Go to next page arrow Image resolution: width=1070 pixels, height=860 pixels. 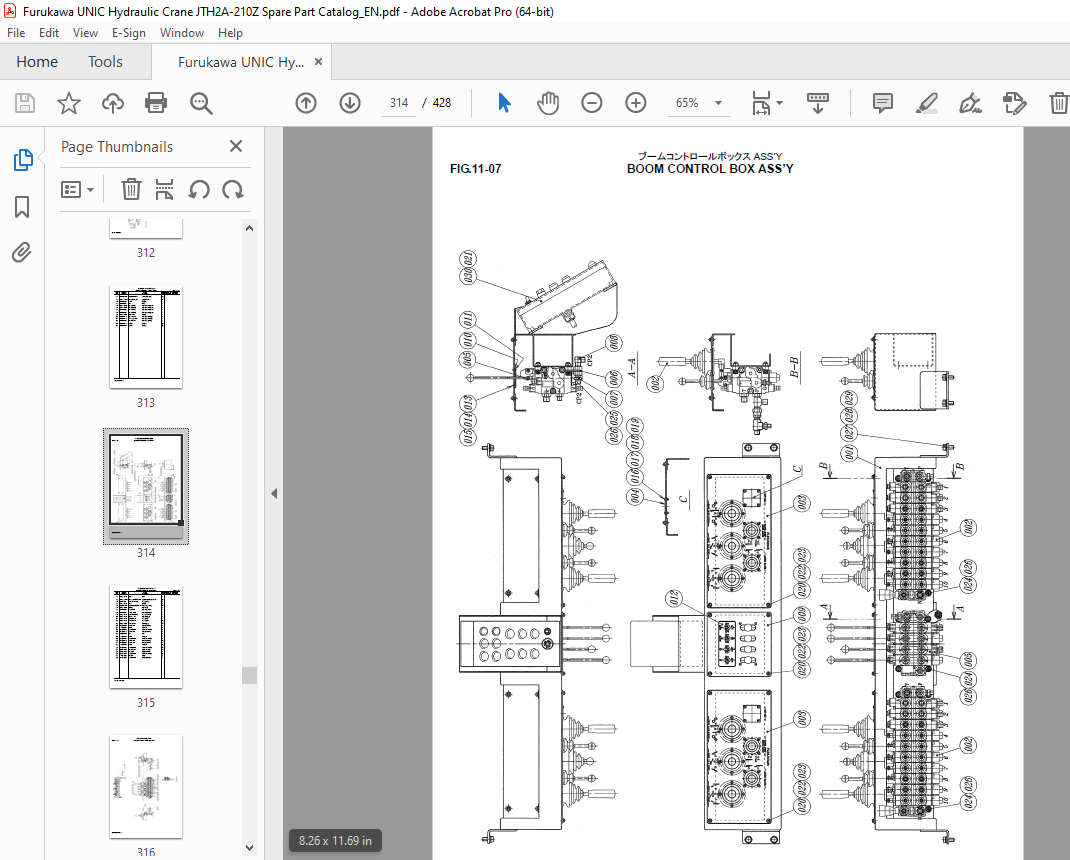click(350, 103)
